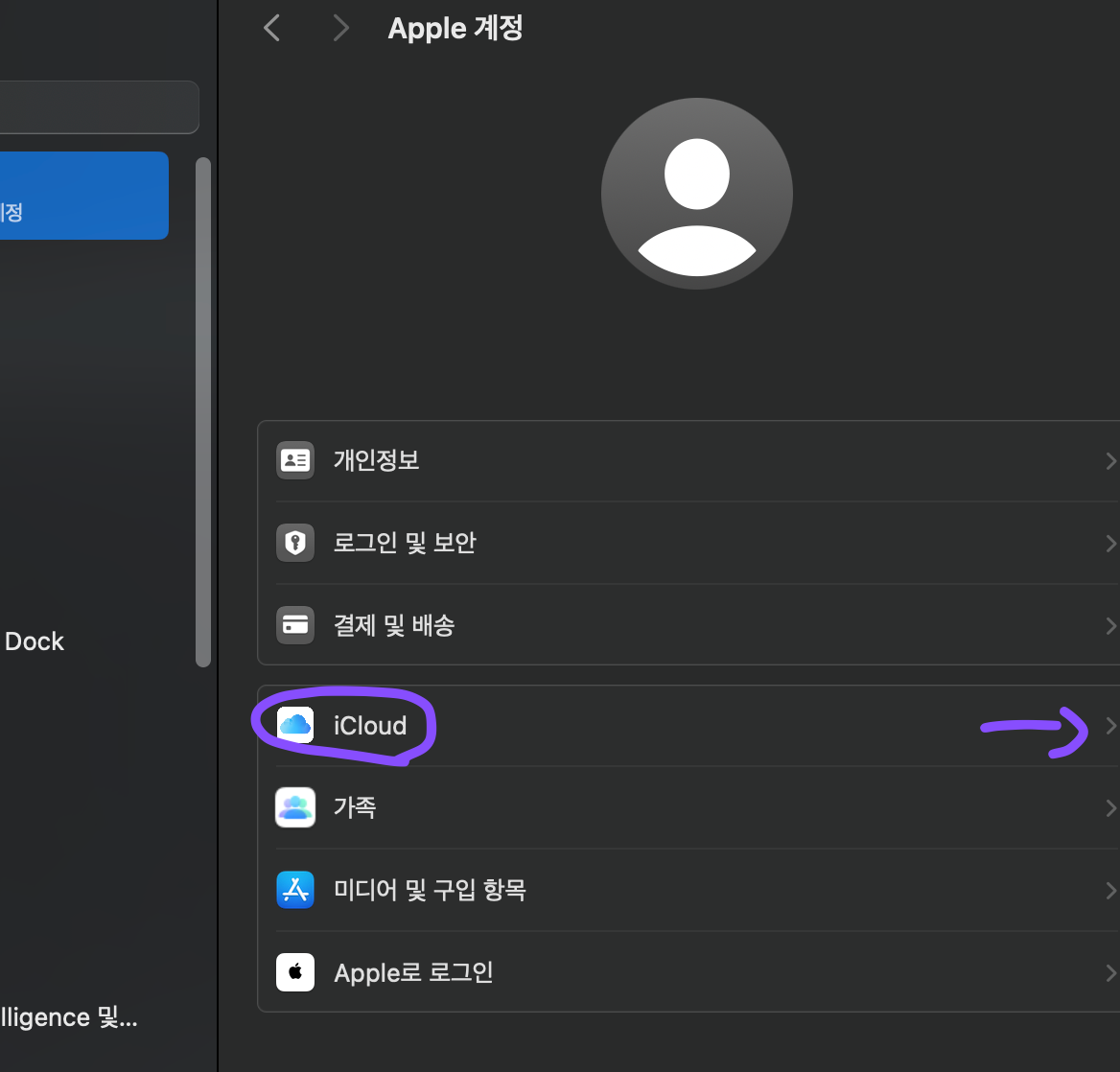Open 미디어 및 구입 항목 row
The image size is (1120, 1072).
(x=688, y=890)
